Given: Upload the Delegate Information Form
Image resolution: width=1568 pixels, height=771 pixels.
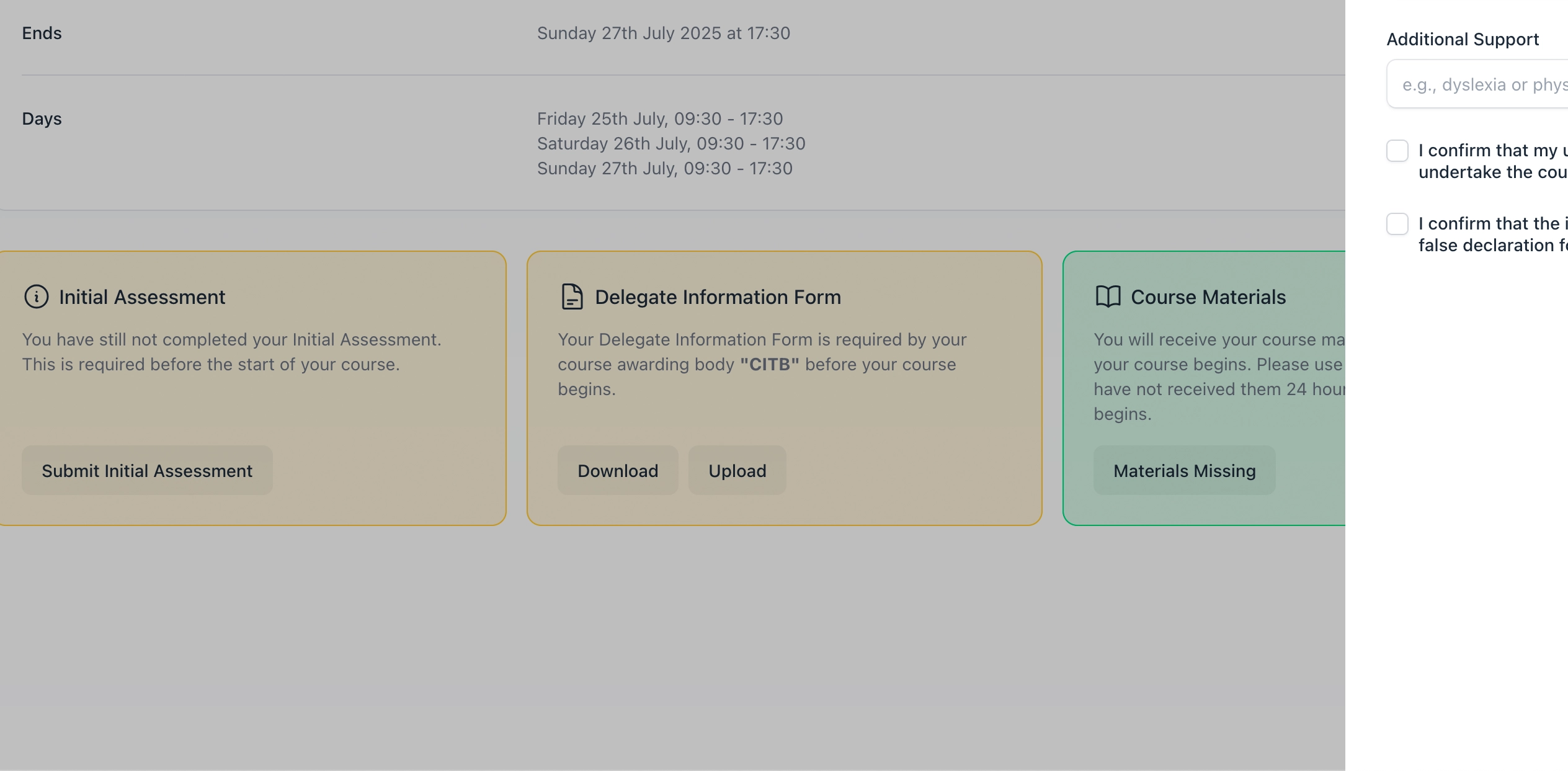Looking at the screenshot, I should click(x=737, y=471).
